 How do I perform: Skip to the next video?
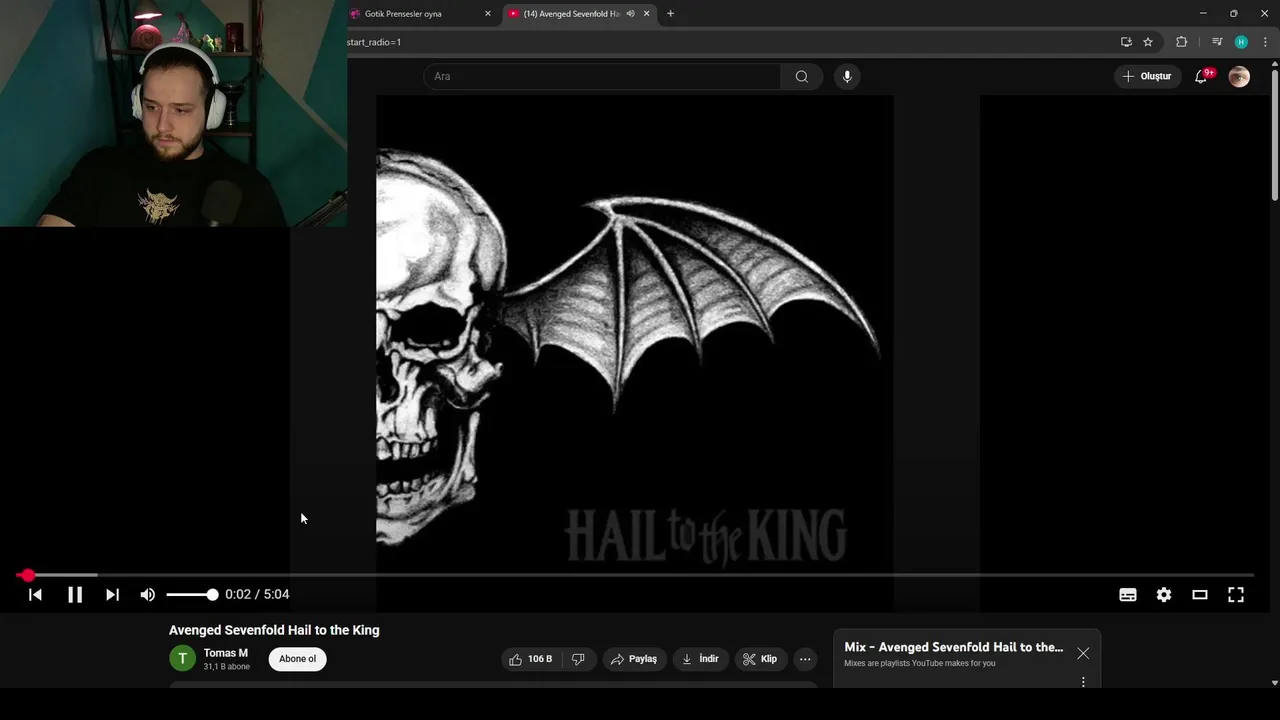tap(112, 594)
